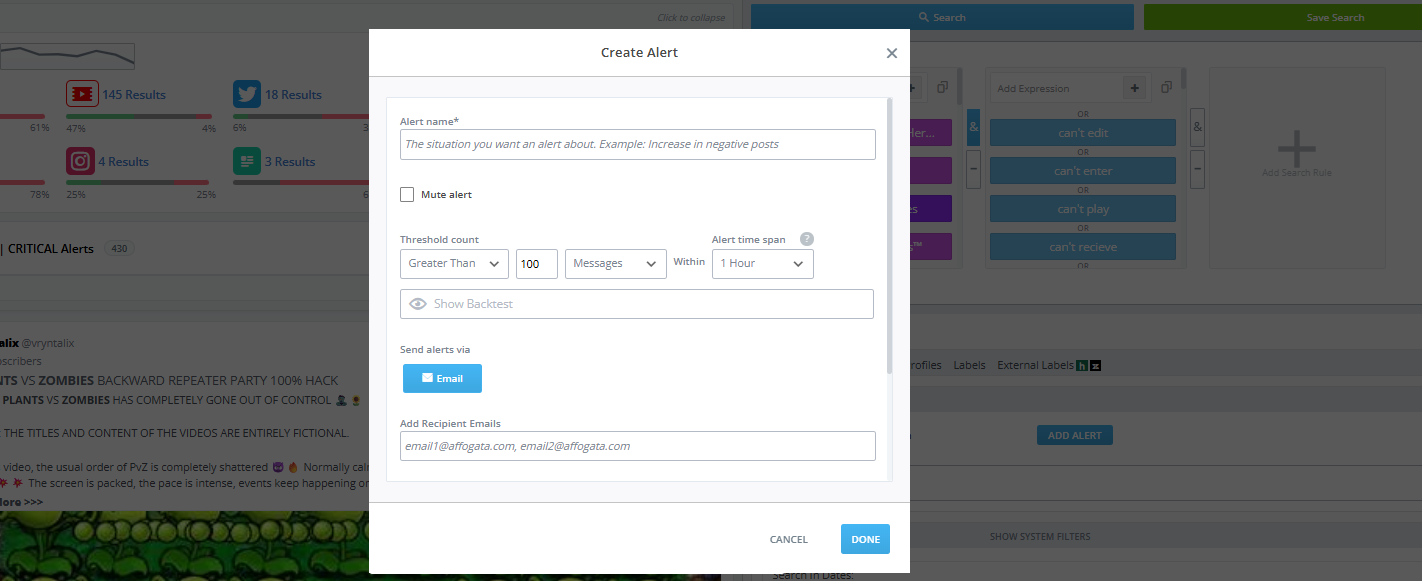Open the Messages unit dropdown
Viewport: 1422px width, 581px height.
pos(615,263)
